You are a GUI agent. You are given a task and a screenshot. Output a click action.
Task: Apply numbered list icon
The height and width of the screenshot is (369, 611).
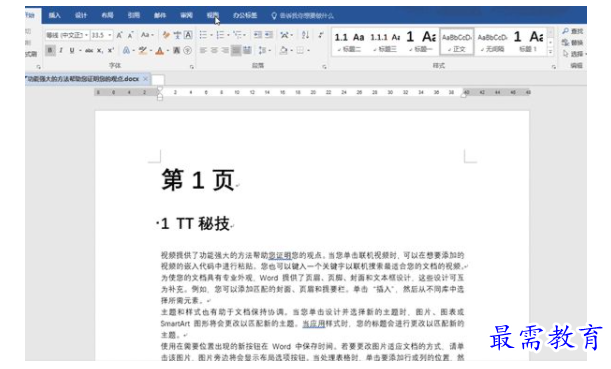220,35
